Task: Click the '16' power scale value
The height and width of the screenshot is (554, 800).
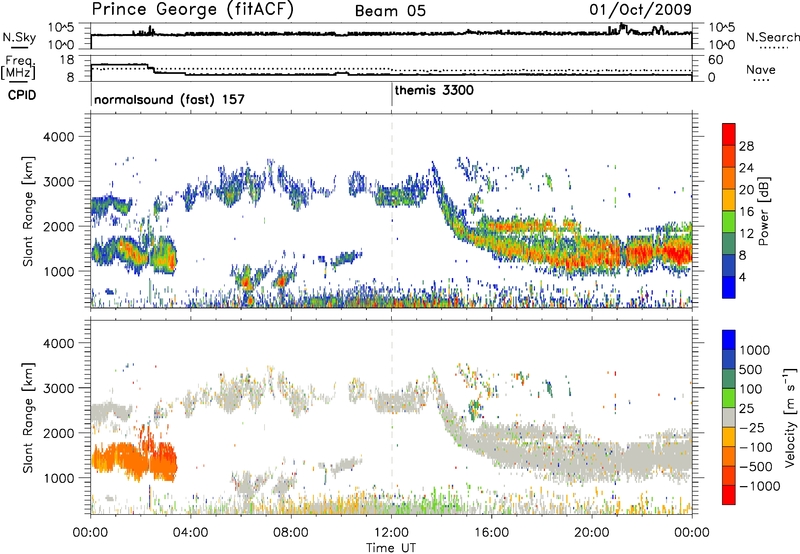Action: [x=746, y=212]
